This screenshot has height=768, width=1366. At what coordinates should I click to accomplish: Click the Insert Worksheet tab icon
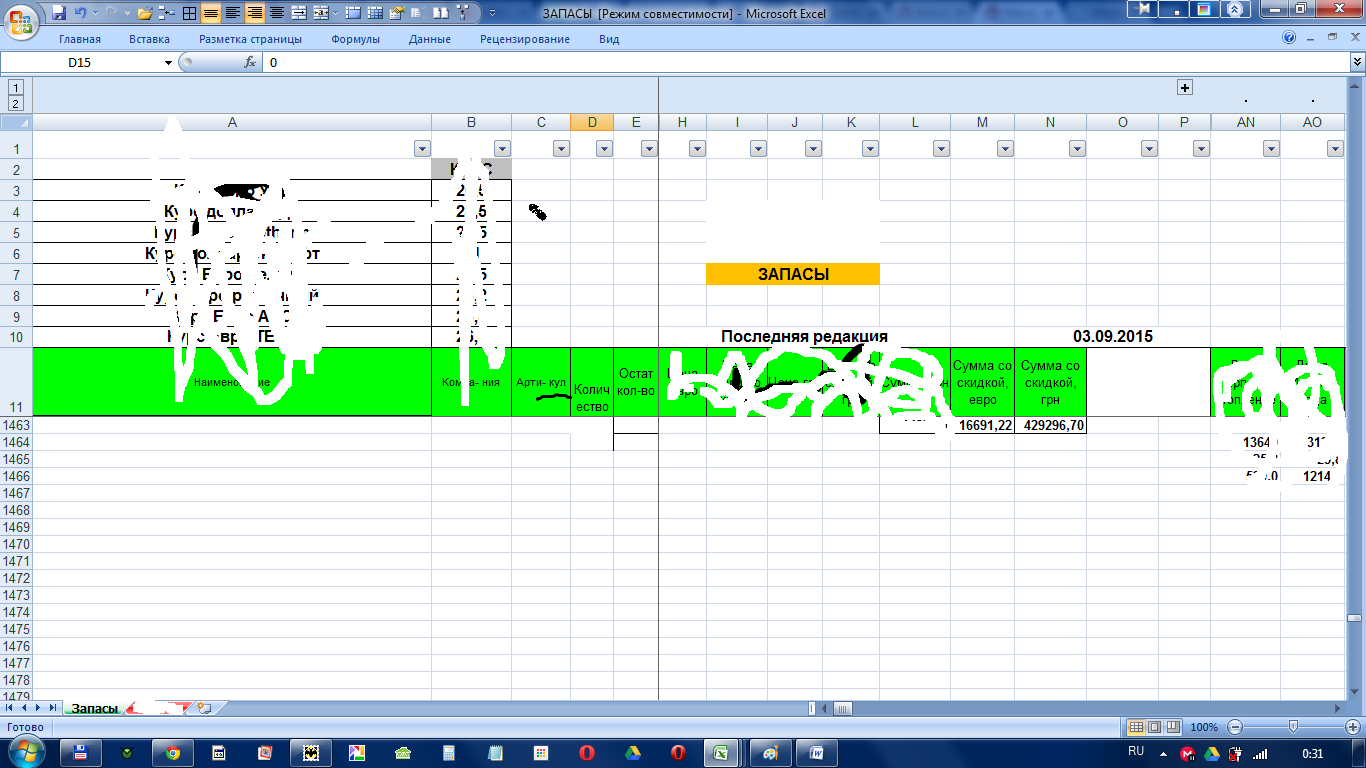[204, 708]
